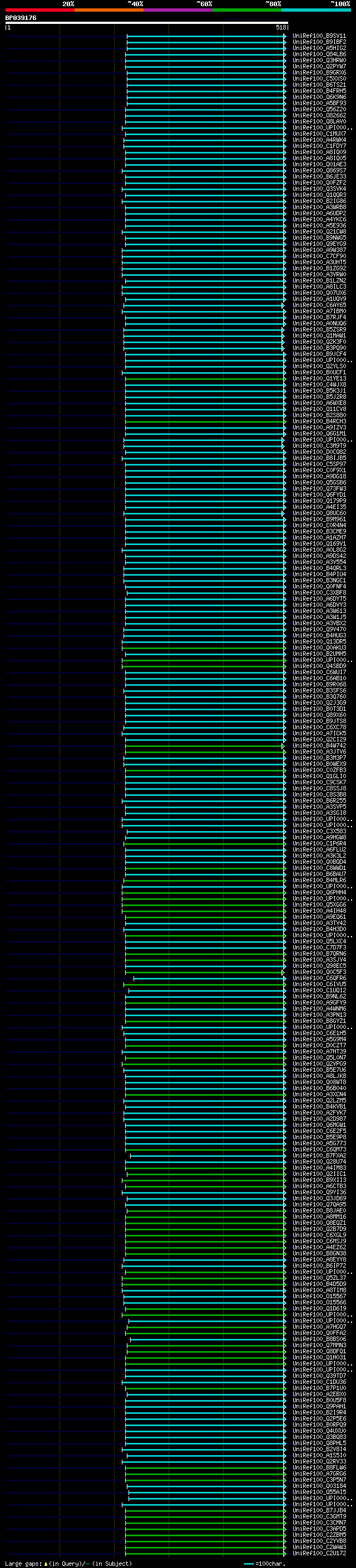Click entry UniRef100_B5K3J1
This screenshot has height=1568, width=356.
coord(319,391)
